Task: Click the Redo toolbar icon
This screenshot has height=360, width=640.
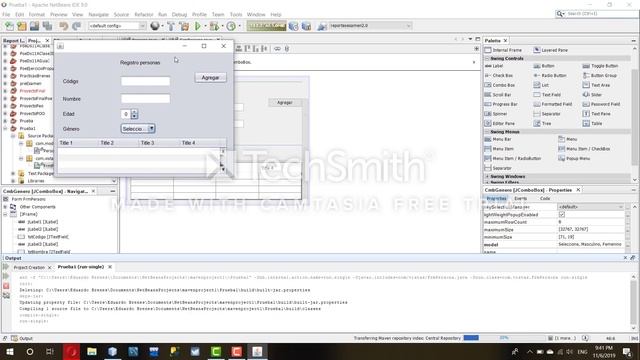Action: point(76,26)
